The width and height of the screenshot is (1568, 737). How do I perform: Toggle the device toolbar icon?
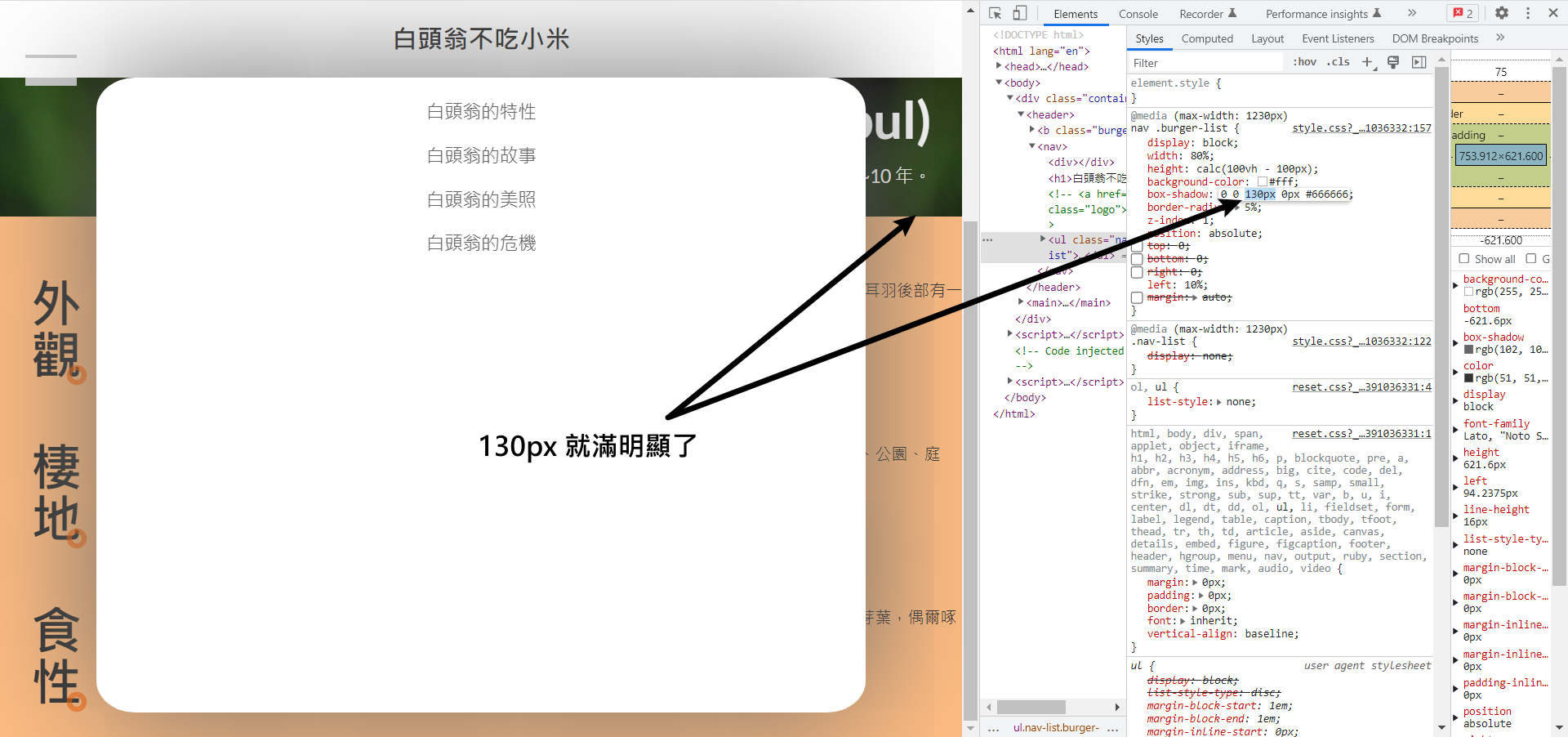point(1020,13)
